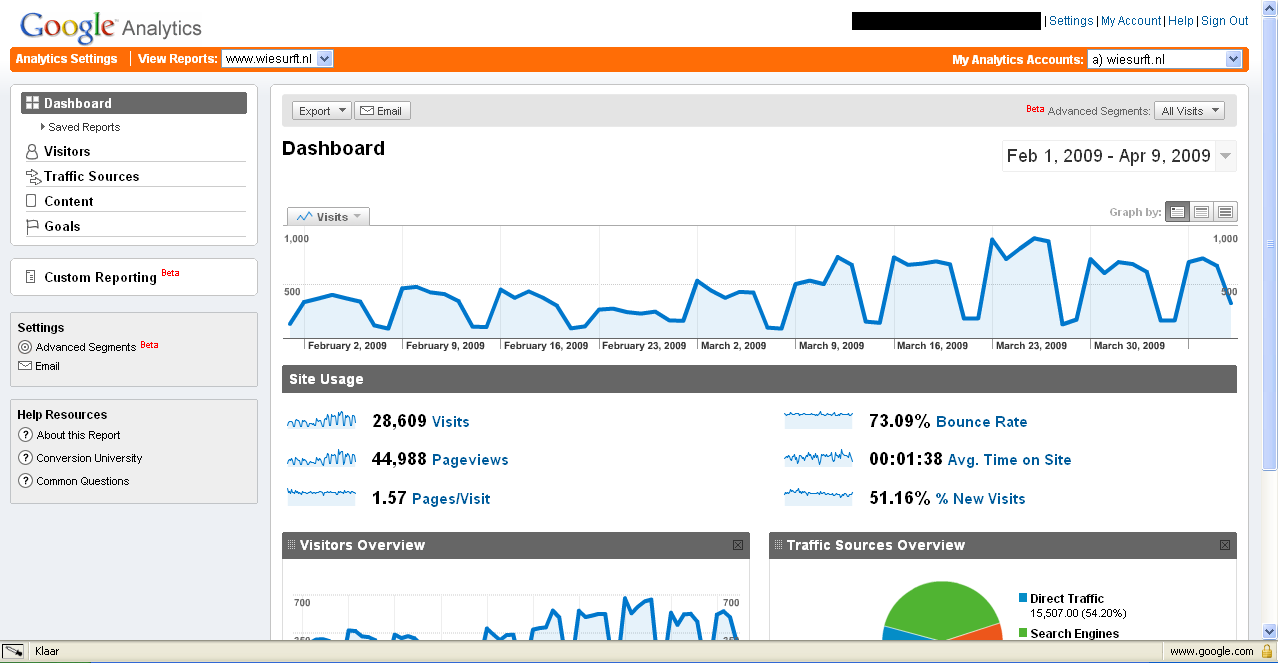This screenshot has width=1280, height=663.
Task: Click the Avg. Time on Site sparkline
Action: [818, 458]
